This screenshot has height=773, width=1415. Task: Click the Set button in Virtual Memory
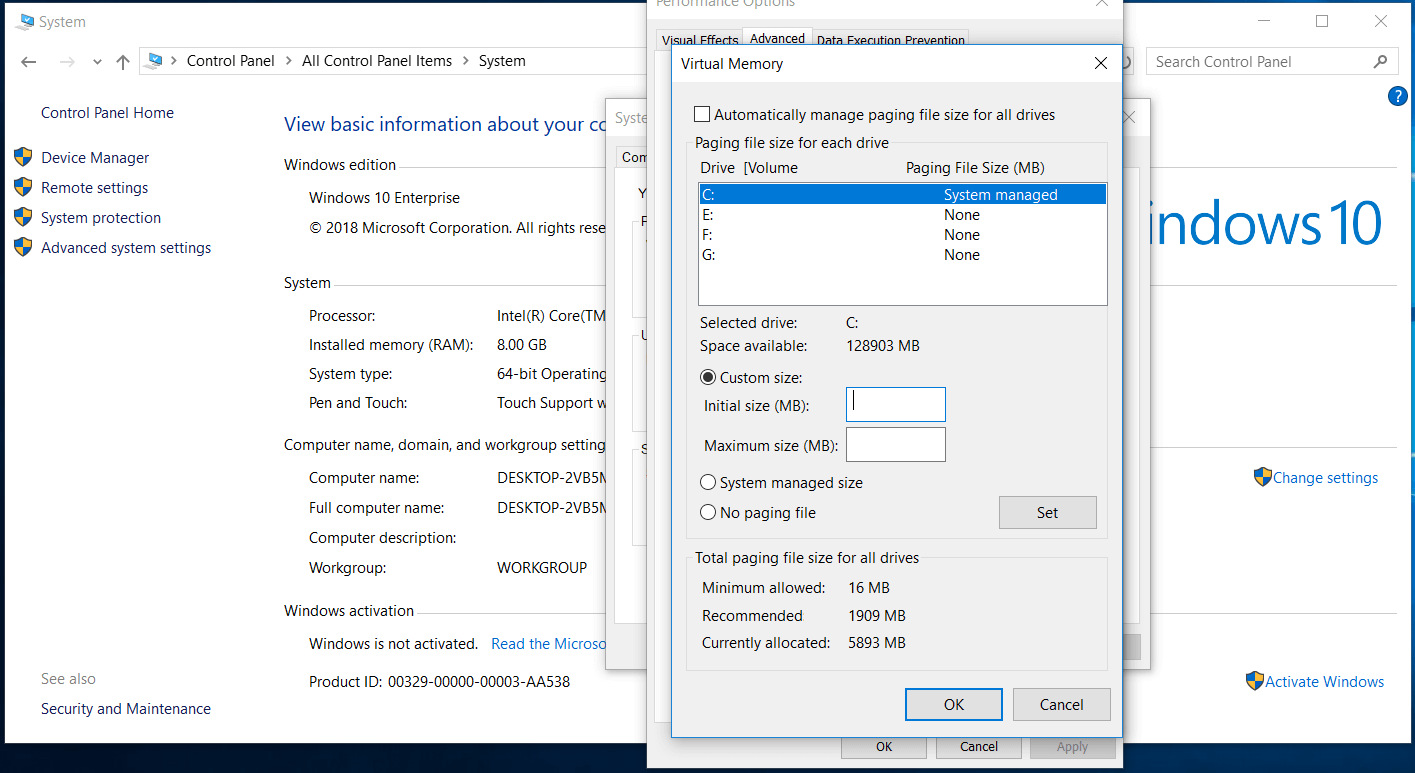click(1047, 512)
